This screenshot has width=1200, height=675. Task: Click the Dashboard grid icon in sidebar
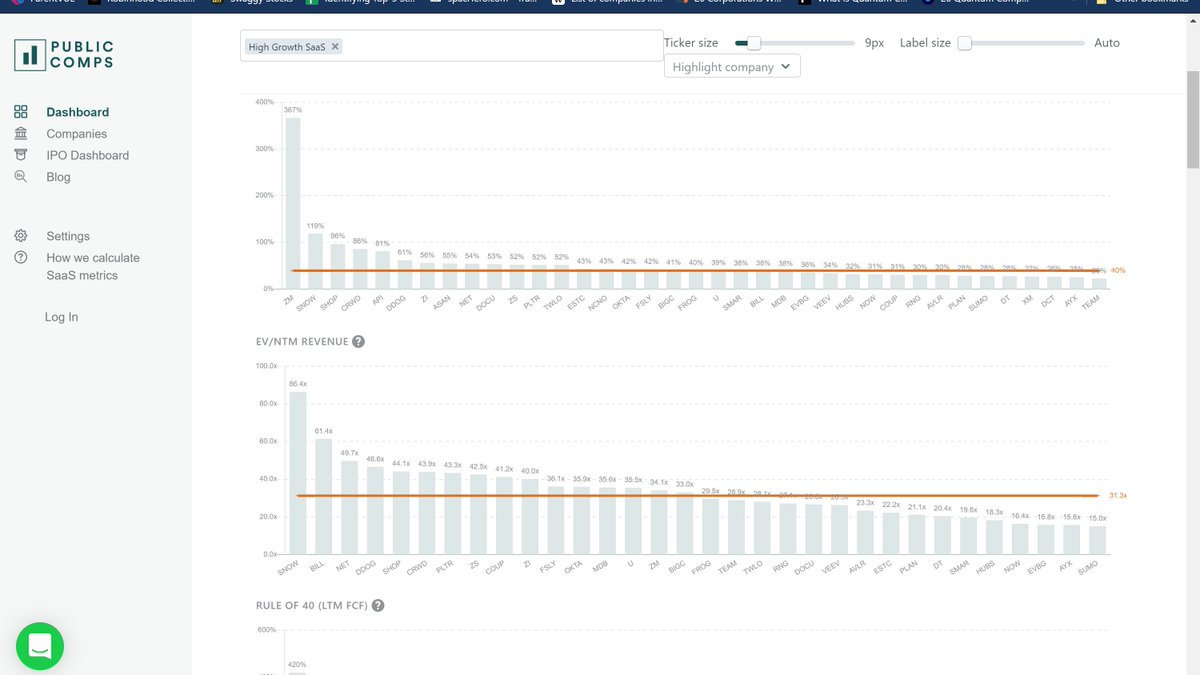tap(20, 112)
